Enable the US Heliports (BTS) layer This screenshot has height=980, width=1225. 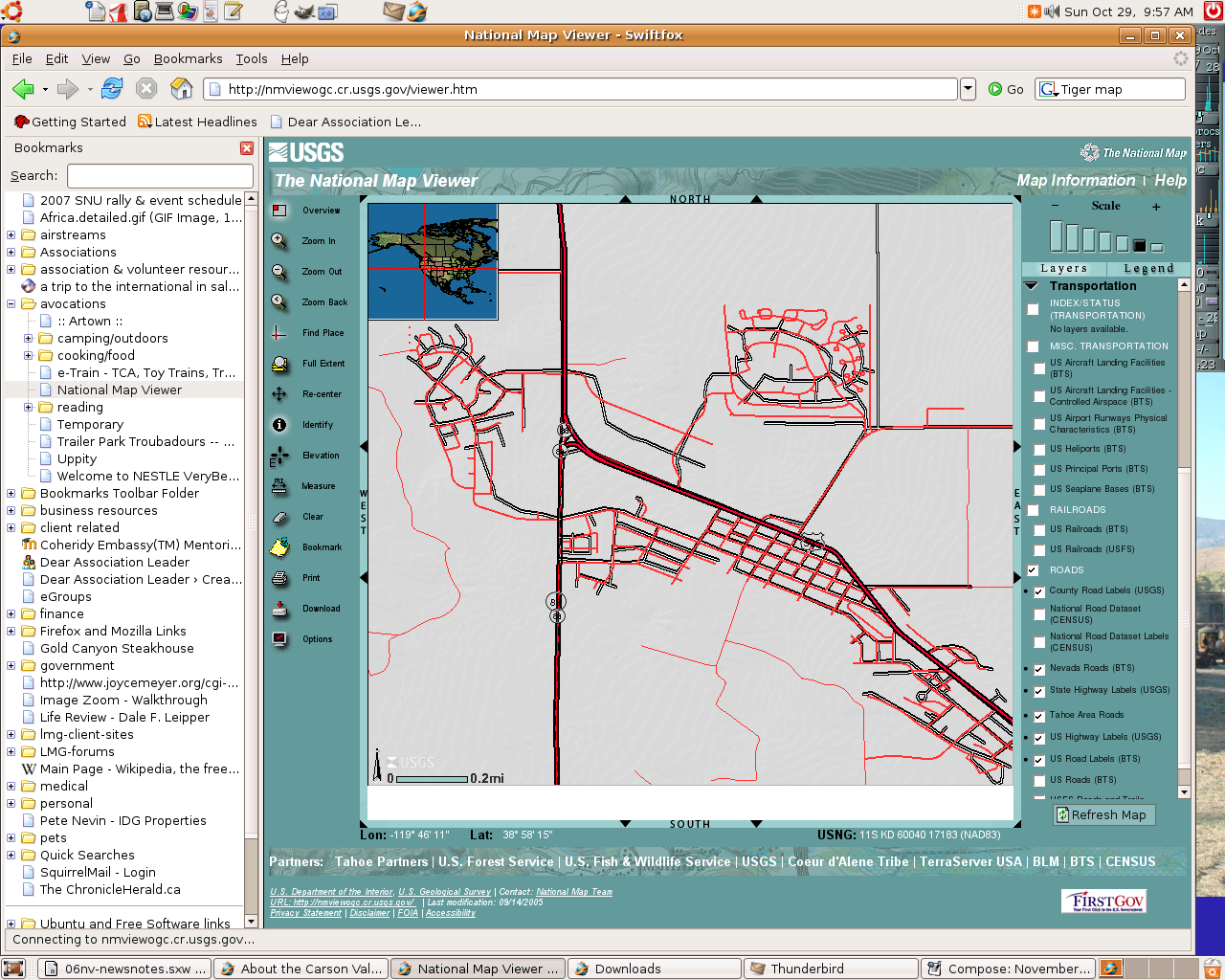[1039, 449]
